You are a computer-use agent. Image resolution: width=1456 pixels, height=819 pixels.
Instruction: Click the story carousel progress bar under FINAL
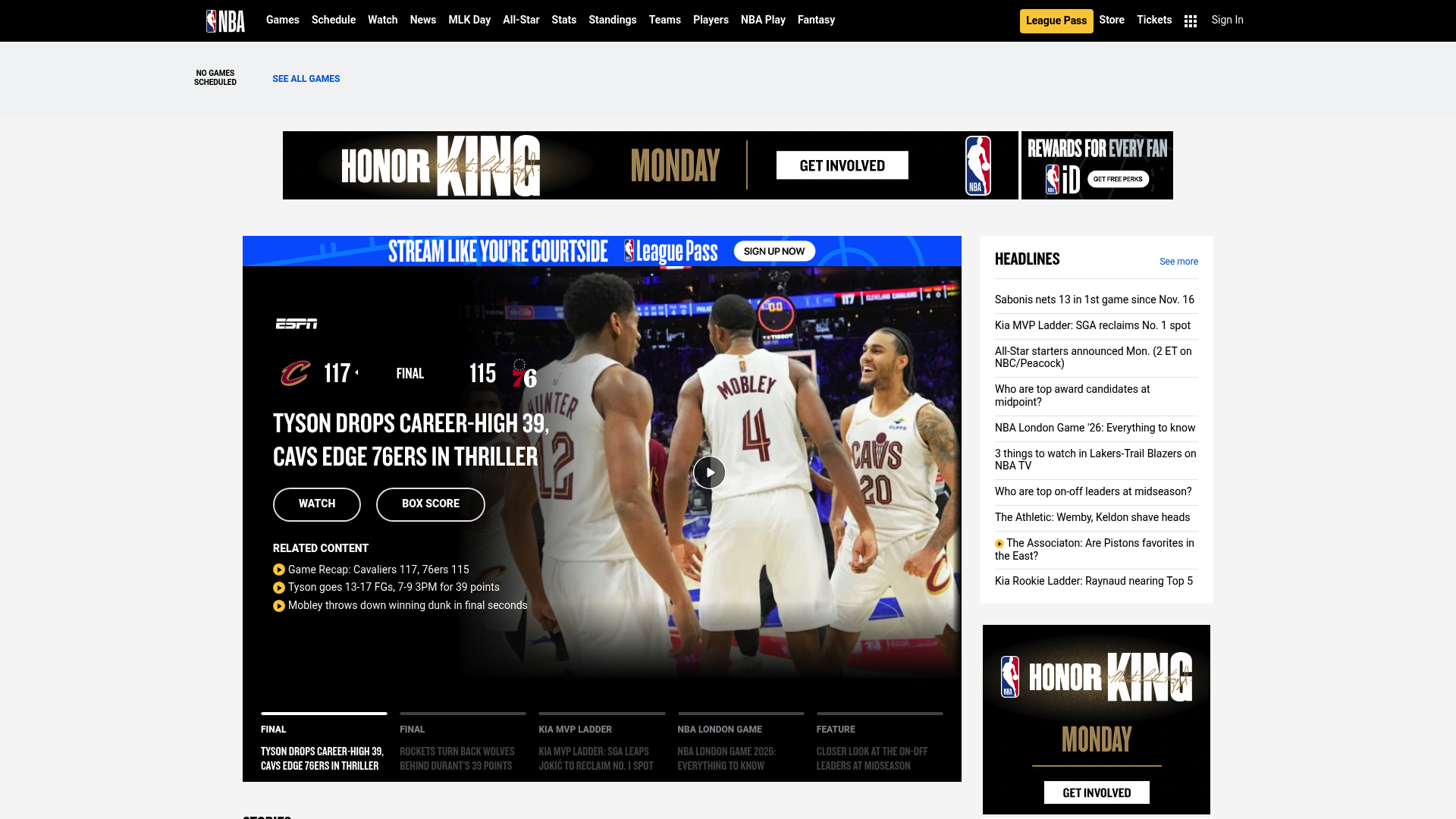(x=324, y=714)
